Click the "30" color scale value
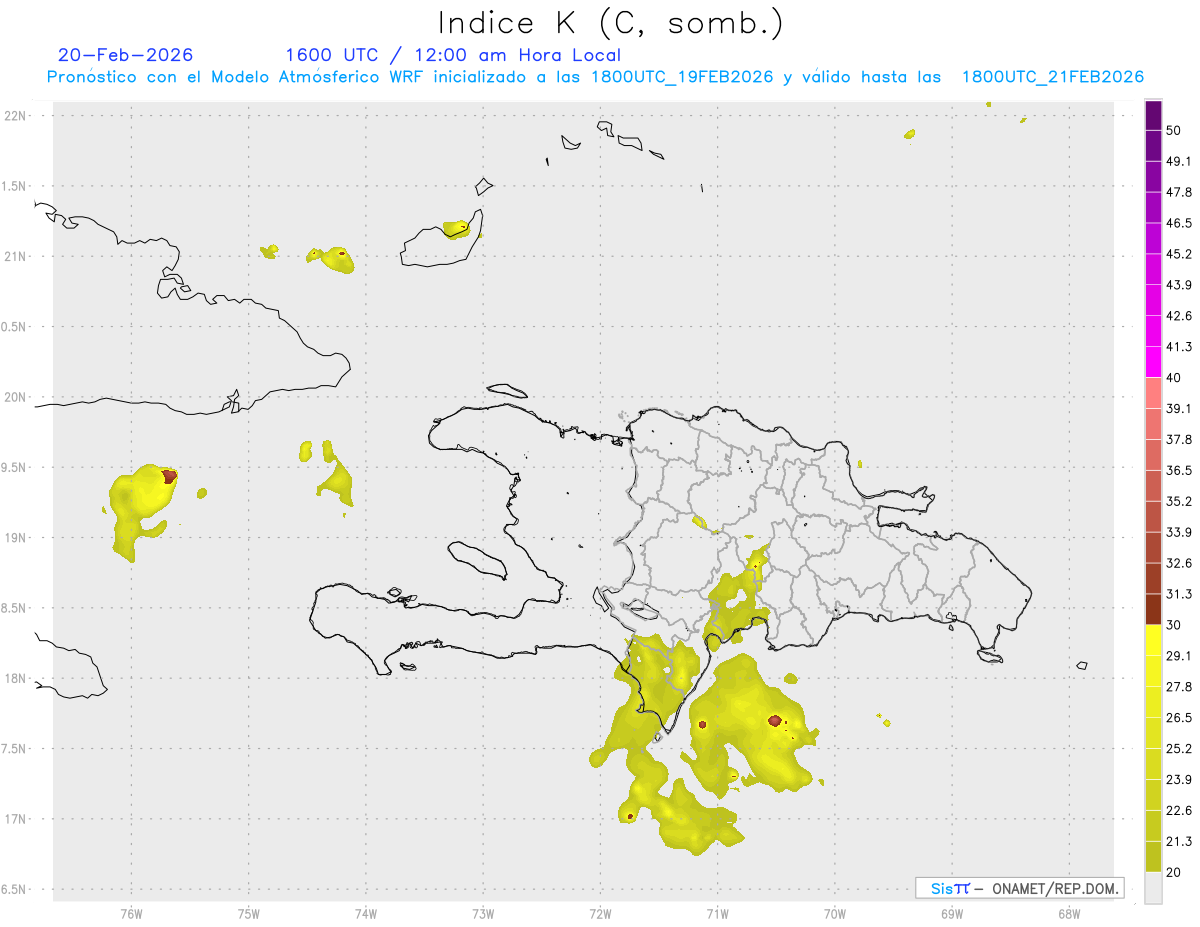Viewport: 1200px width, 927px height. [1173, 625]
